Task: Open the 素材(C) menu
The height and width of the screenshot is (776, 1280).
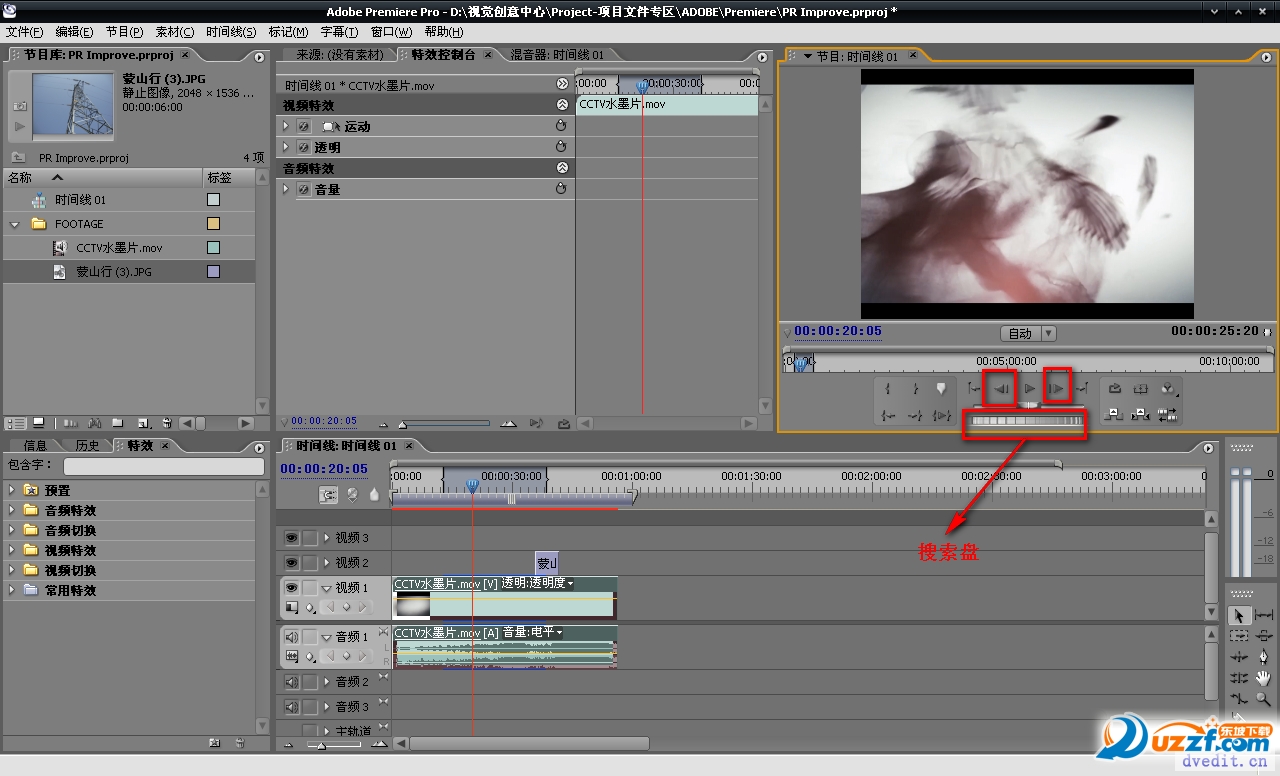Action: point(174,32)
